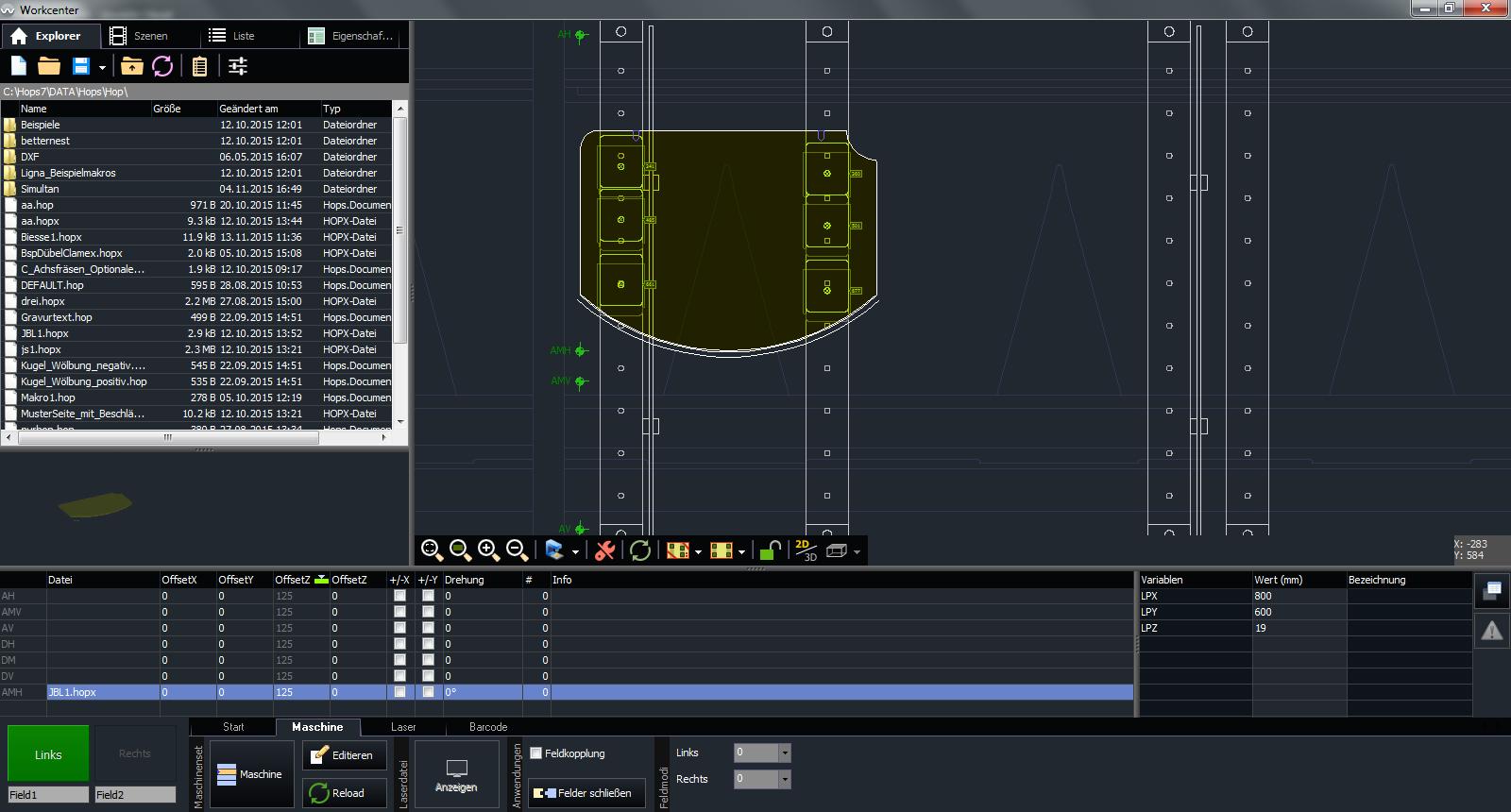Click the Field1 input field
This screenshot has height=812, width=1511.
(x=48, y=795)
